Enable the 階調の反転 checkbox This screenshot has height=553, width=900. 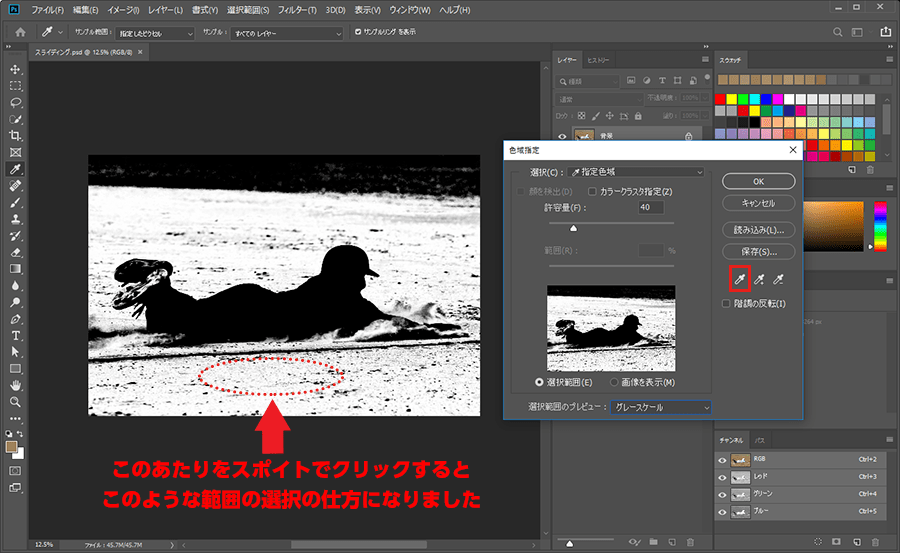click(x=727, y=303)
